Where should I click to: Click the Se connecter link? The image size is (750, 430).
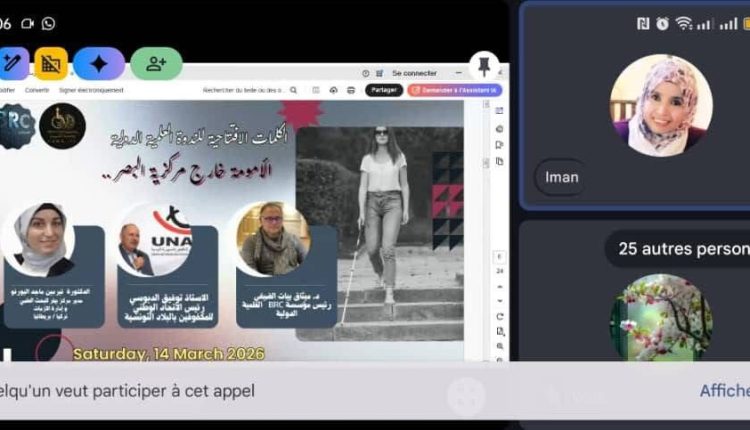coord(414,73)
